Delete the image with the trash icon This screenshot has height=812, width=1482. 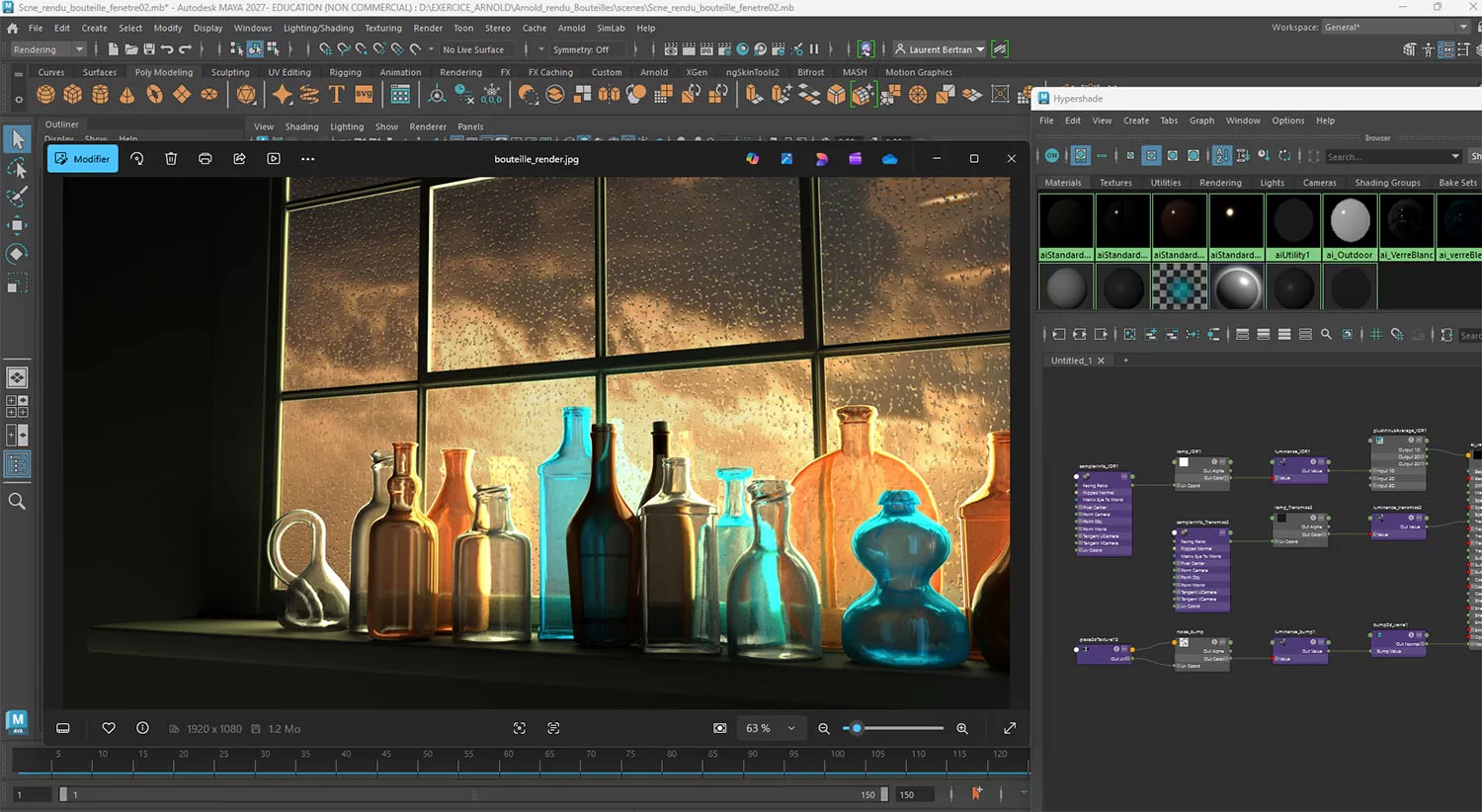pos(171,159)
